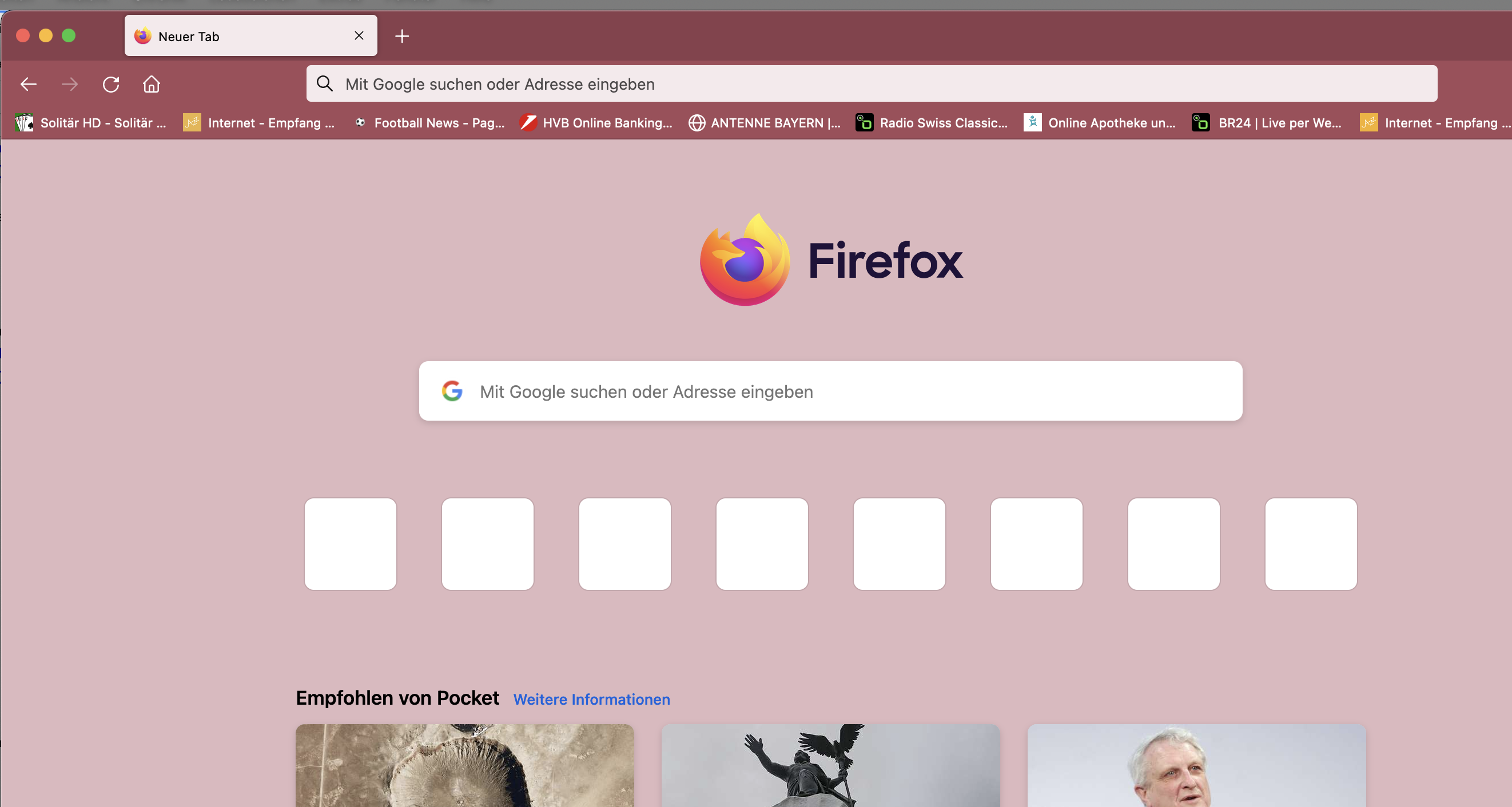Image resolution: width=1512 pixels, height=807 pixels.
Task: Select the Neuer Tab tab
Action: click(235, 37)
